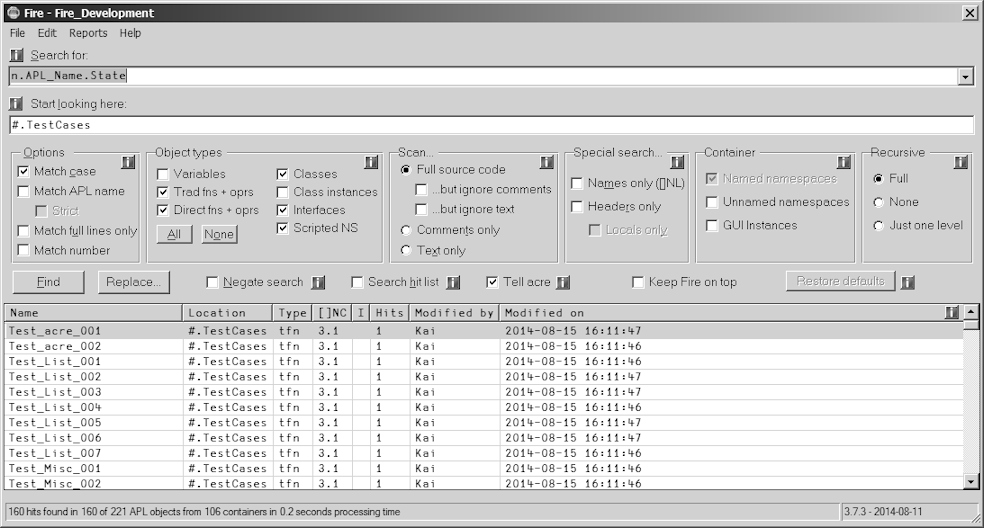Image resolution: width=984 pixels, height=528 pixels.
Task: Open info icon beside 'Start looking here'
Action: pyautogui.click(x=16, y=104)
